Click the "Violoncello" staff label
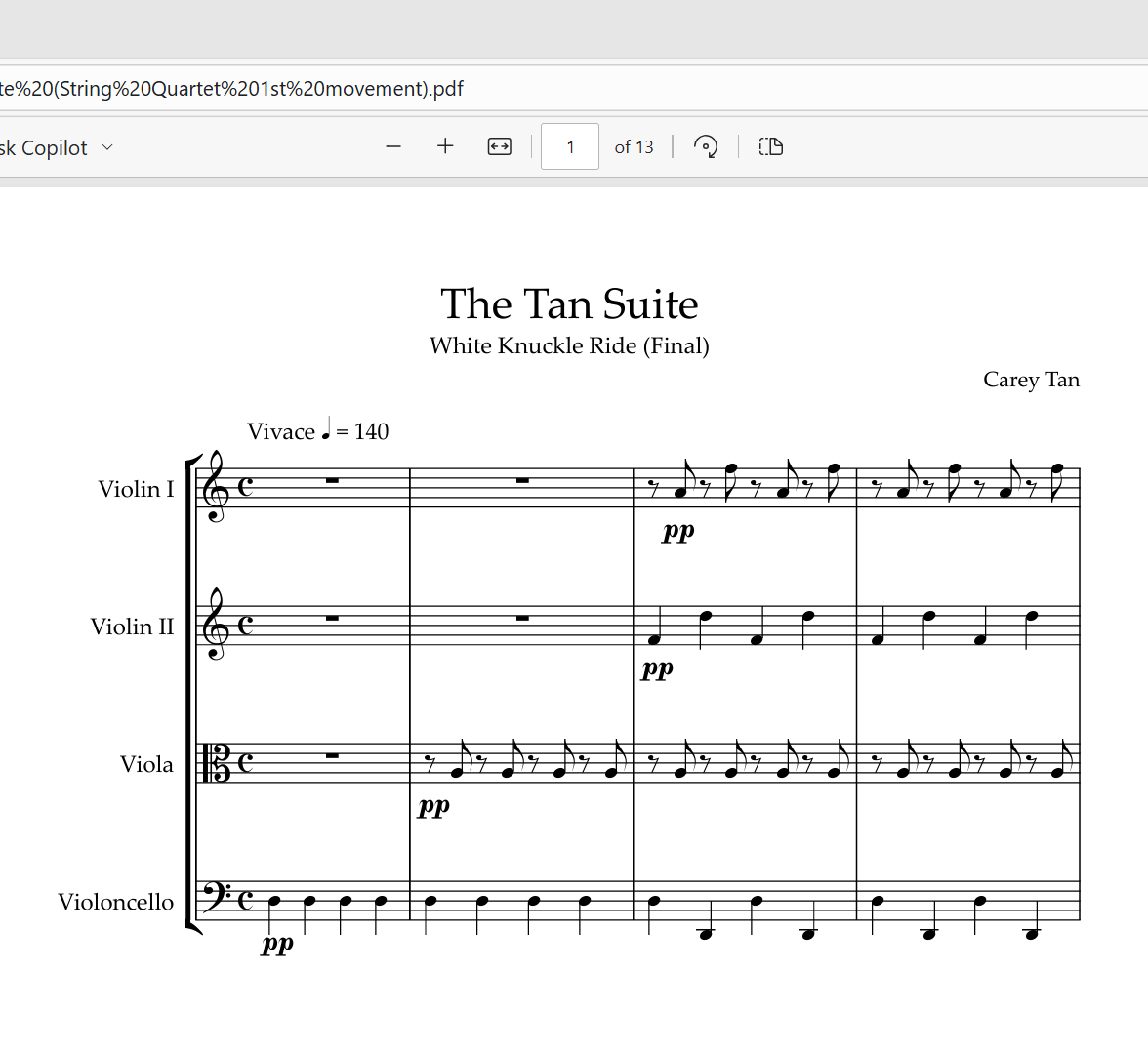The image size is (1148, 1051). pos(115,902)
